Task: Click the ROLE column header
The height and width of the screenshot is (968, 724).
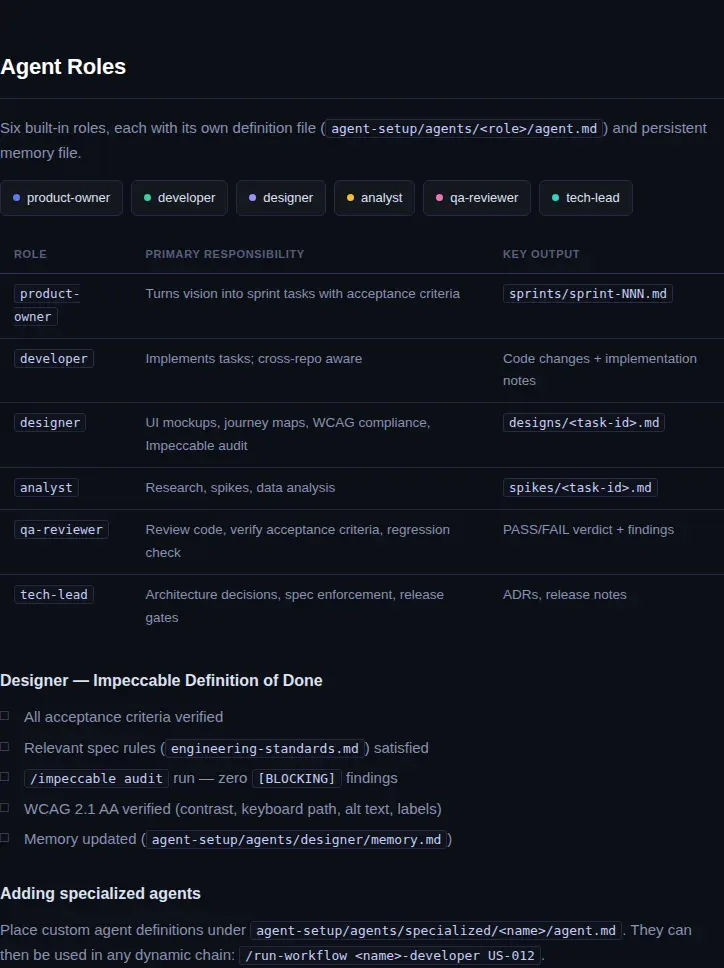Action: pos(30,254)
